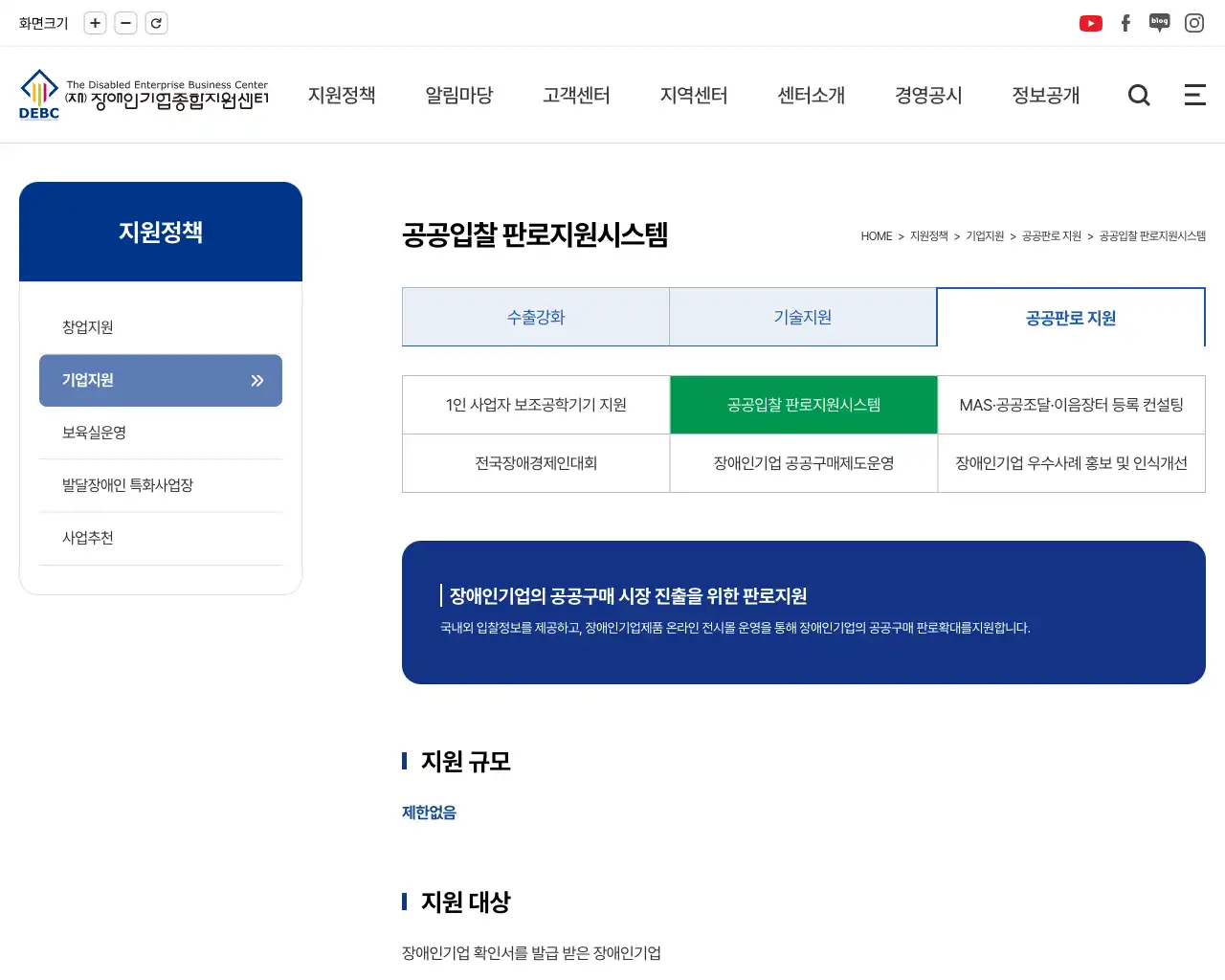
Task: Open 알림마당 main menu
Action: pyautogui.click(x=459, y=95)
